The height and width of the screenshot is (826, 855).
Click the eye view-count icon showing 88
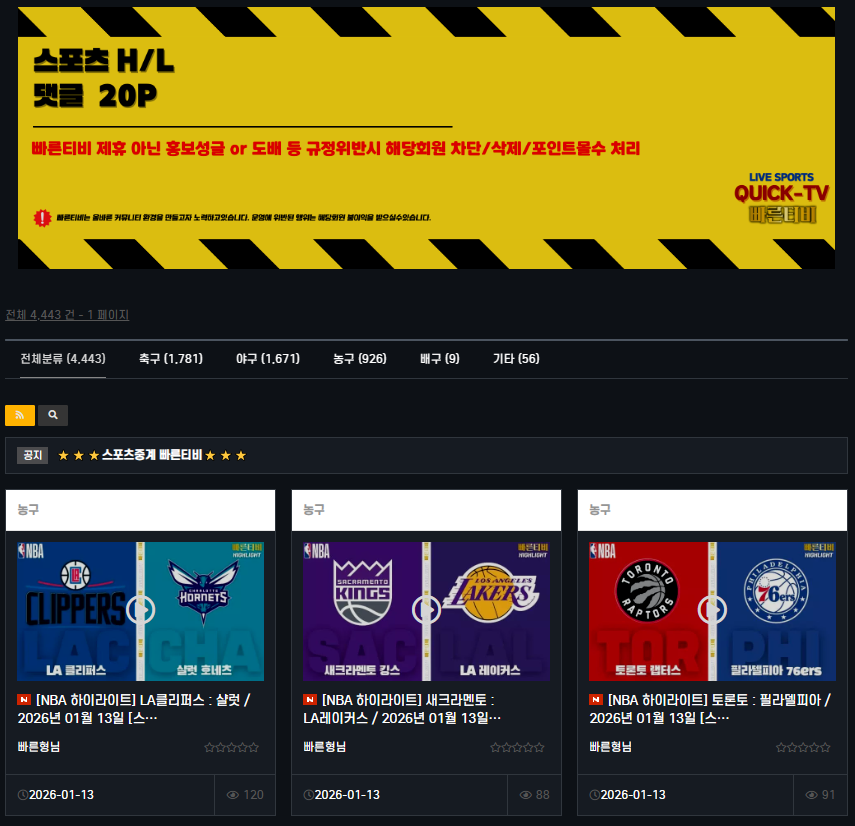tap(526, 795)
